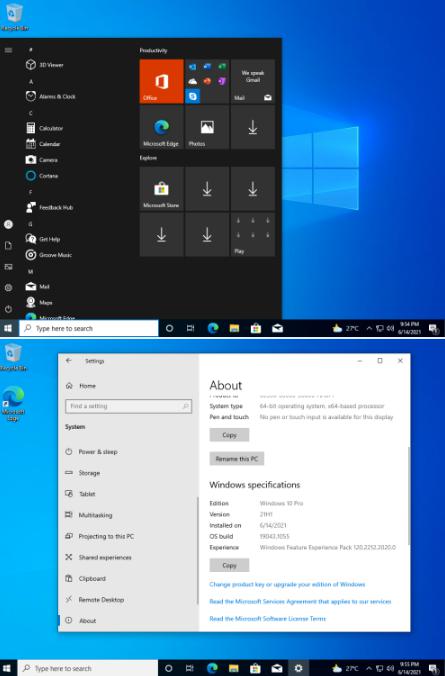
Task: Open the Skype small tile
Action: [192, 96]
